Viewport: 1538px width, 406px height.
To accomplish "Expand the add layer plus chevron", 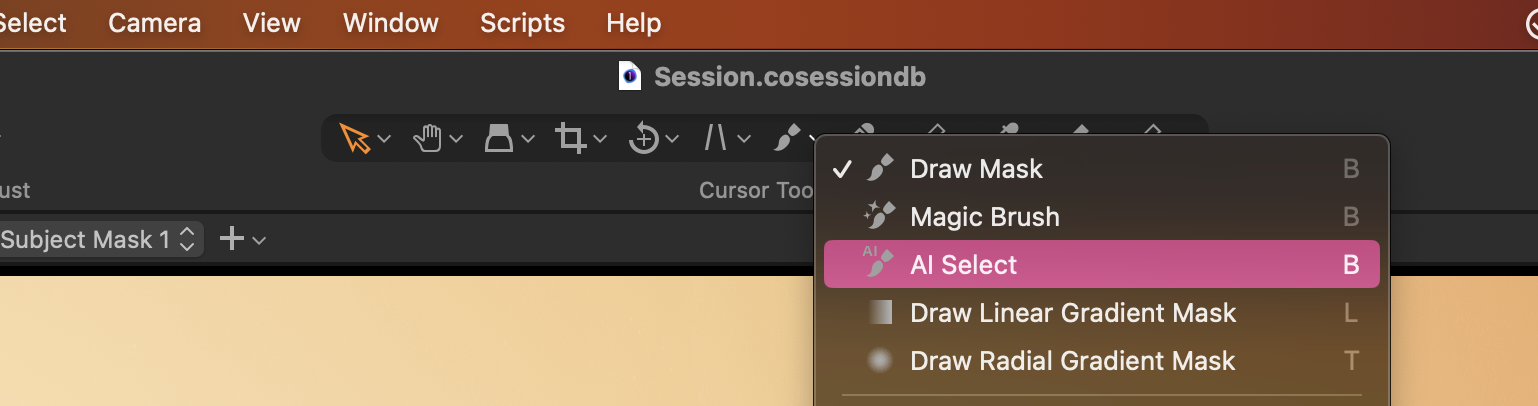I will click(259, 240).
